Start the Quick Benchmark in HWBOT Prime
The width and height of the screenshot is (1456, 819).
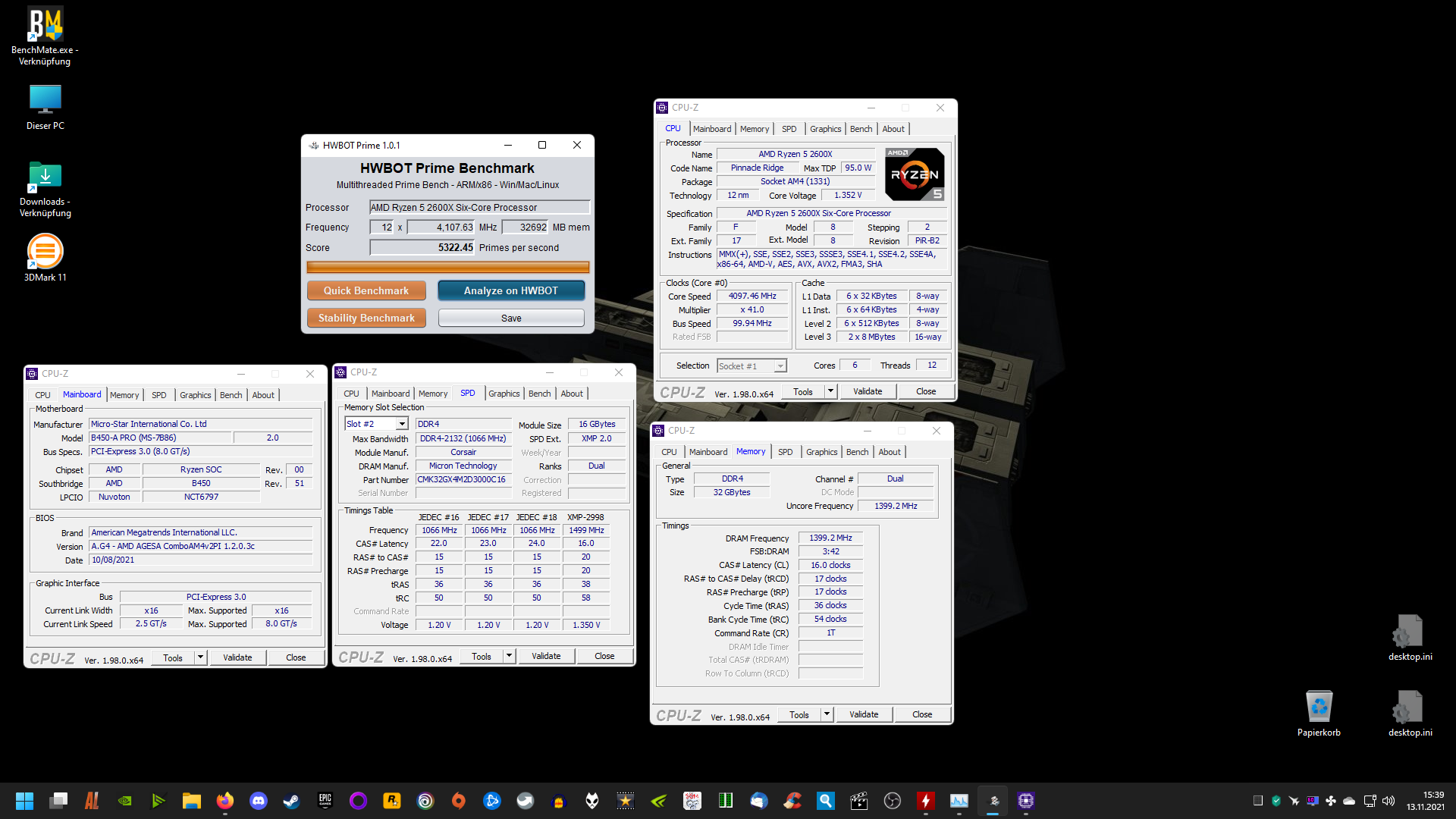tap(366, 290)
